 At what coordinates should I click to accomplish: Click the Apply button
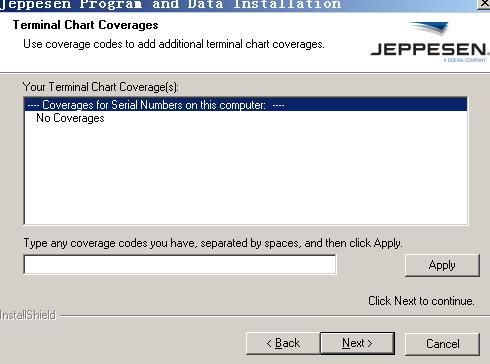[442, 265]
